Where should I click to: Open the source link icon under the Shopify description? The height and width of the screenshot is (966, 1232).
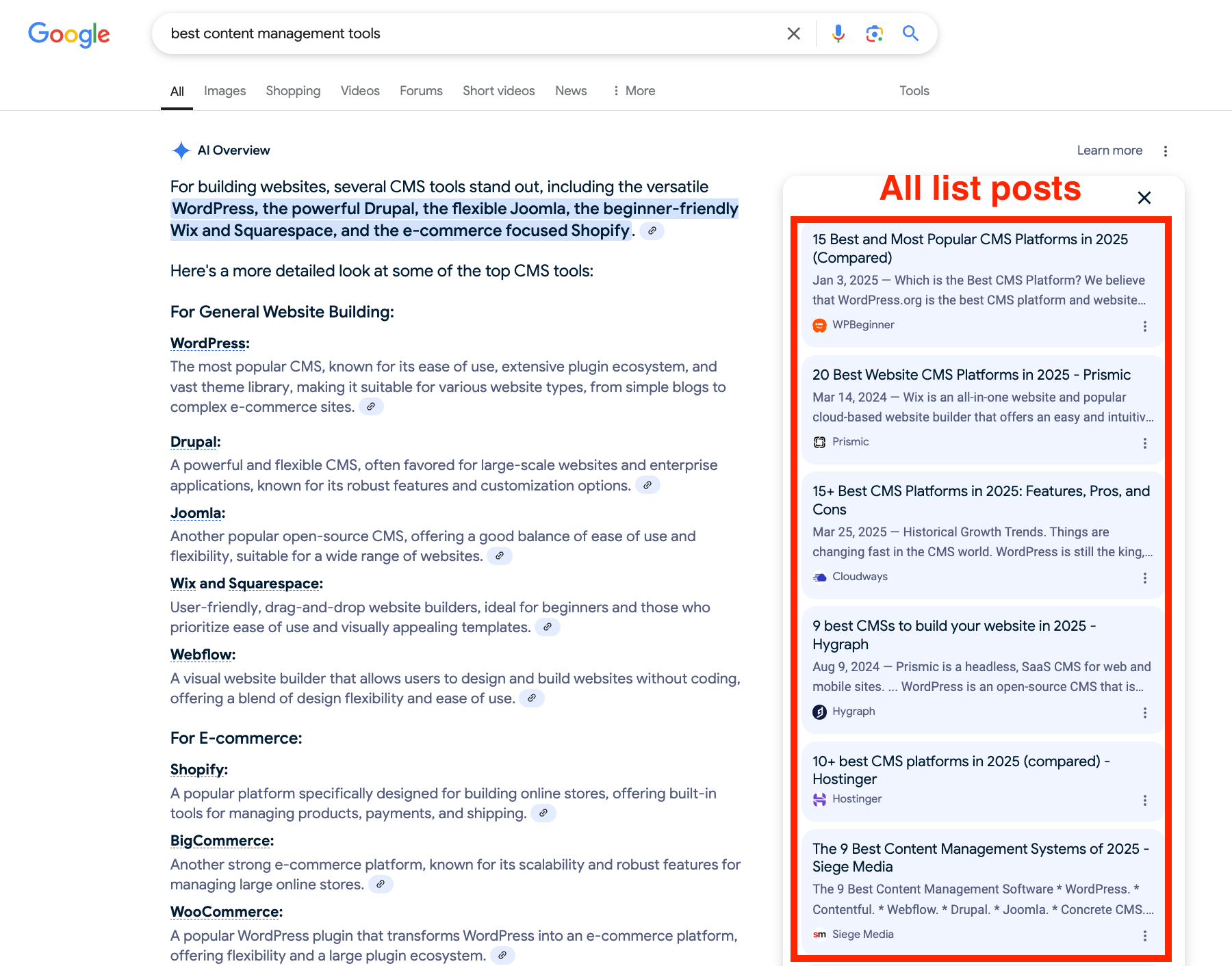point(543,813)
